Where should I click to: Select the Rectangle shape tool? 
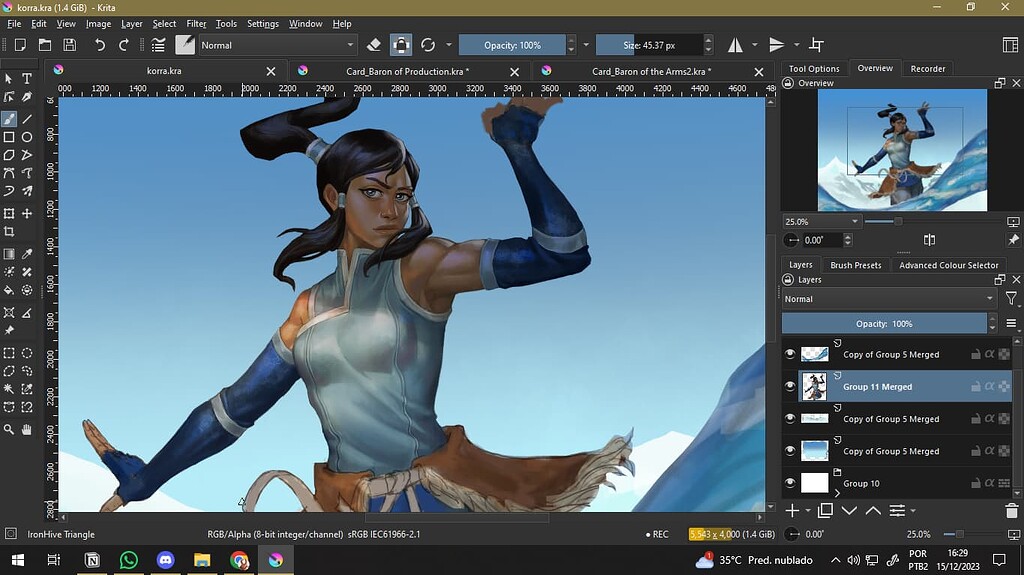pyautogui.click(x=9, y=137)
